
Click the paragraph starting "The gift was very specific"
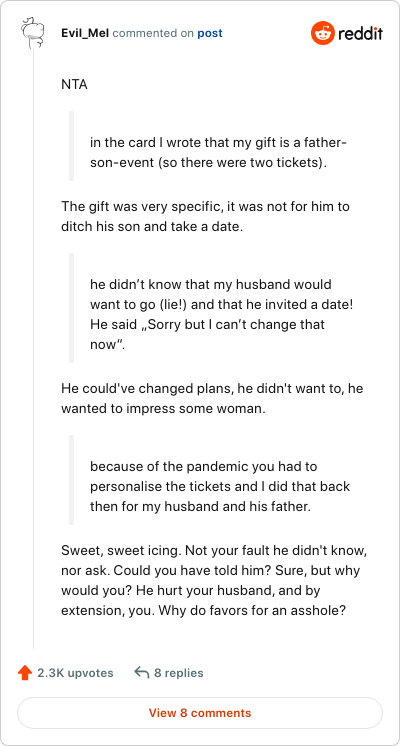[x=205, y=216]
